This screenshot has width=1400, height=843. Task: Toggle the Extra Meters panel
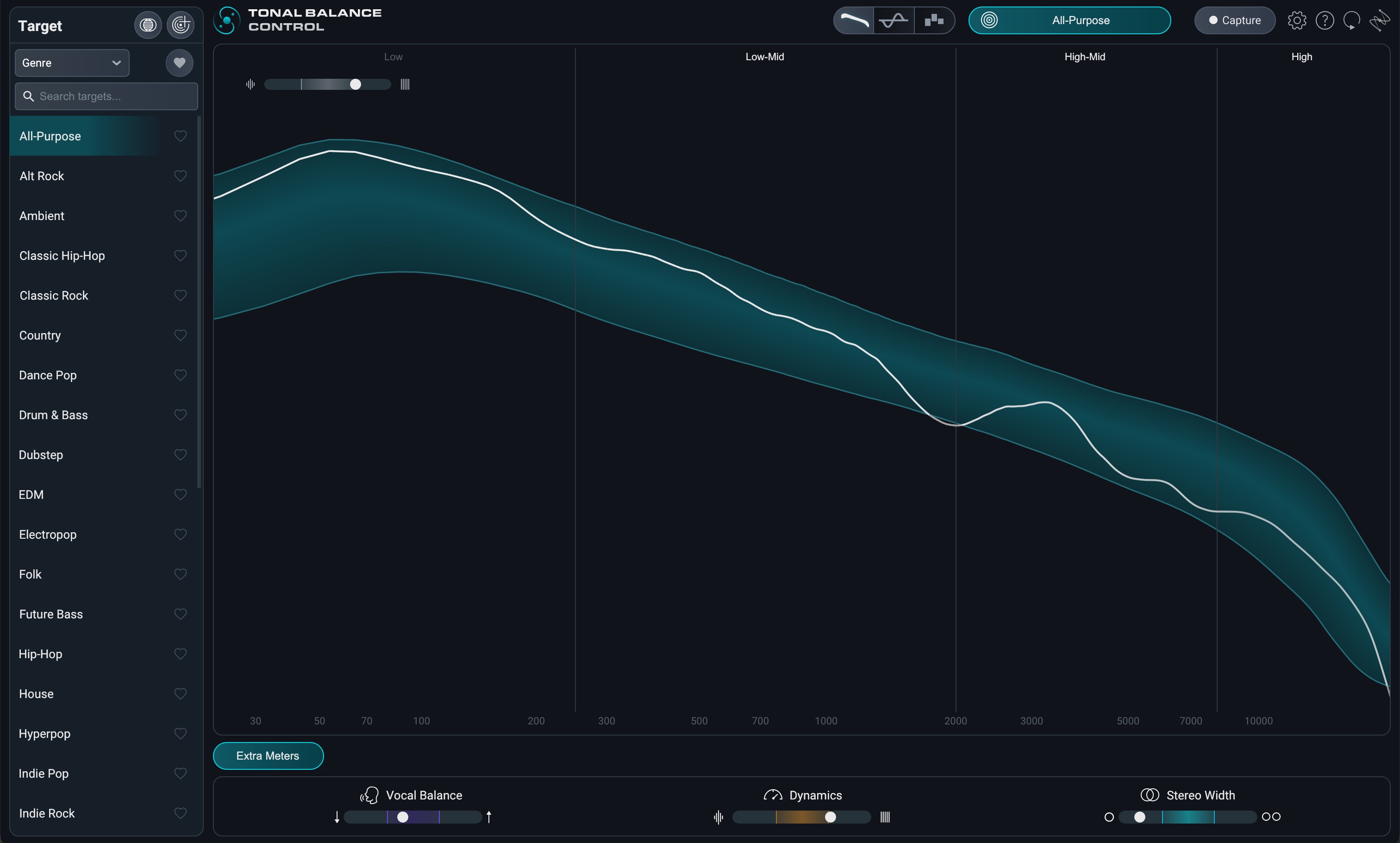coord(268,756)
